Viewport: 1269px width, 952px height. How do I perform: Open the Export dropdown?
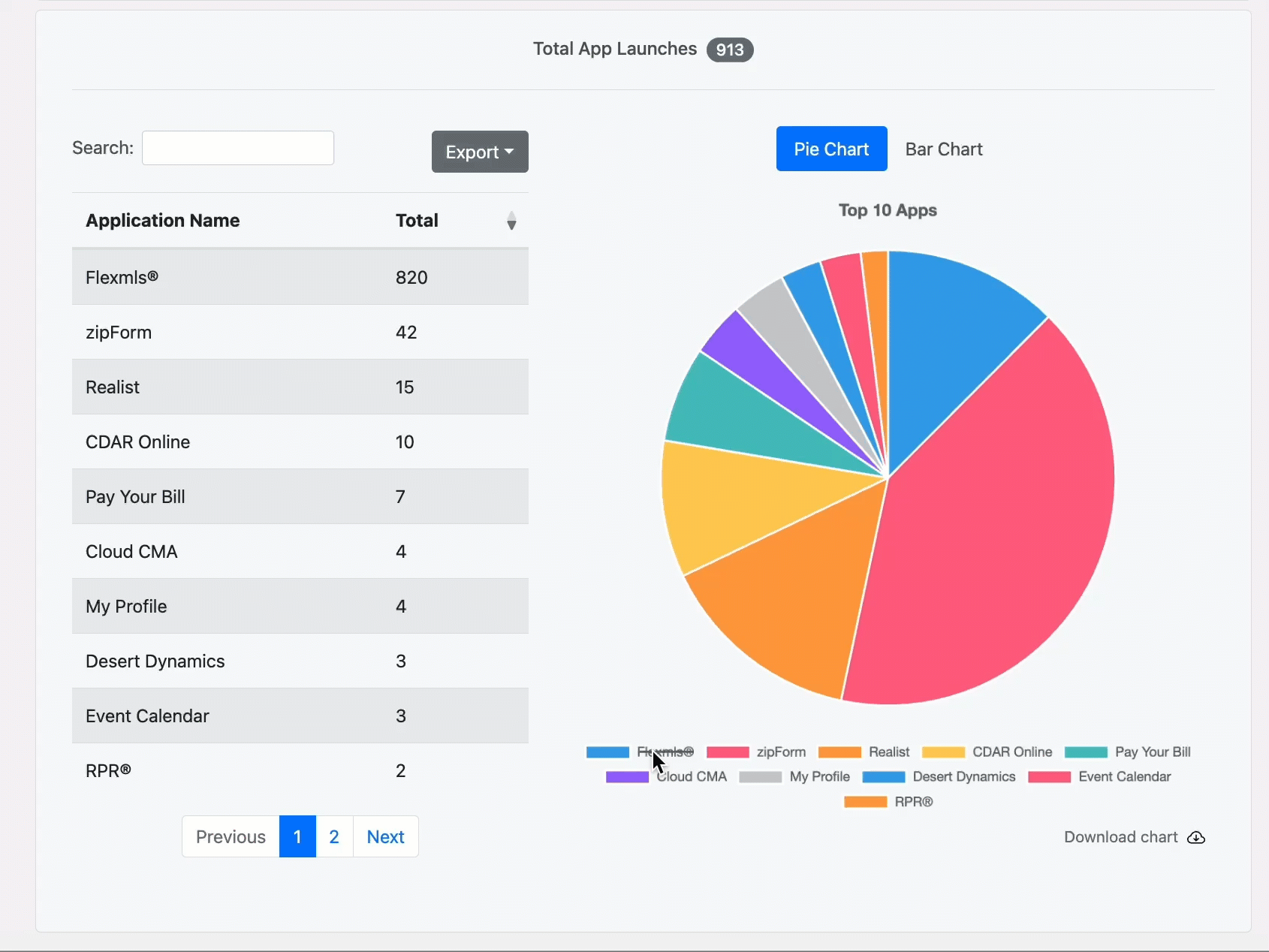480,152
